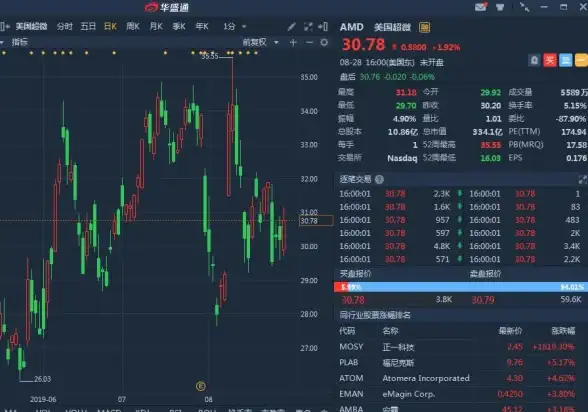Zoom in chart with plus icon
The width and height of the screenshot is (588, 412).
[x=293, y=42]
